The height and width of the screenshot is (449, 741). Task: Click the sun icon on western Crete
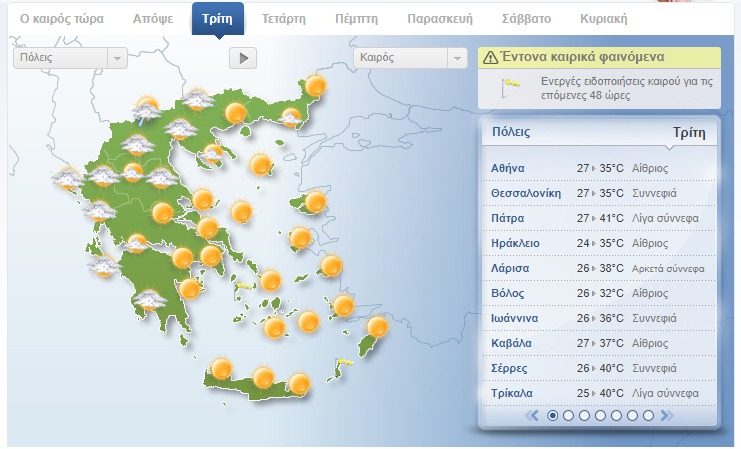coord(220,369)
